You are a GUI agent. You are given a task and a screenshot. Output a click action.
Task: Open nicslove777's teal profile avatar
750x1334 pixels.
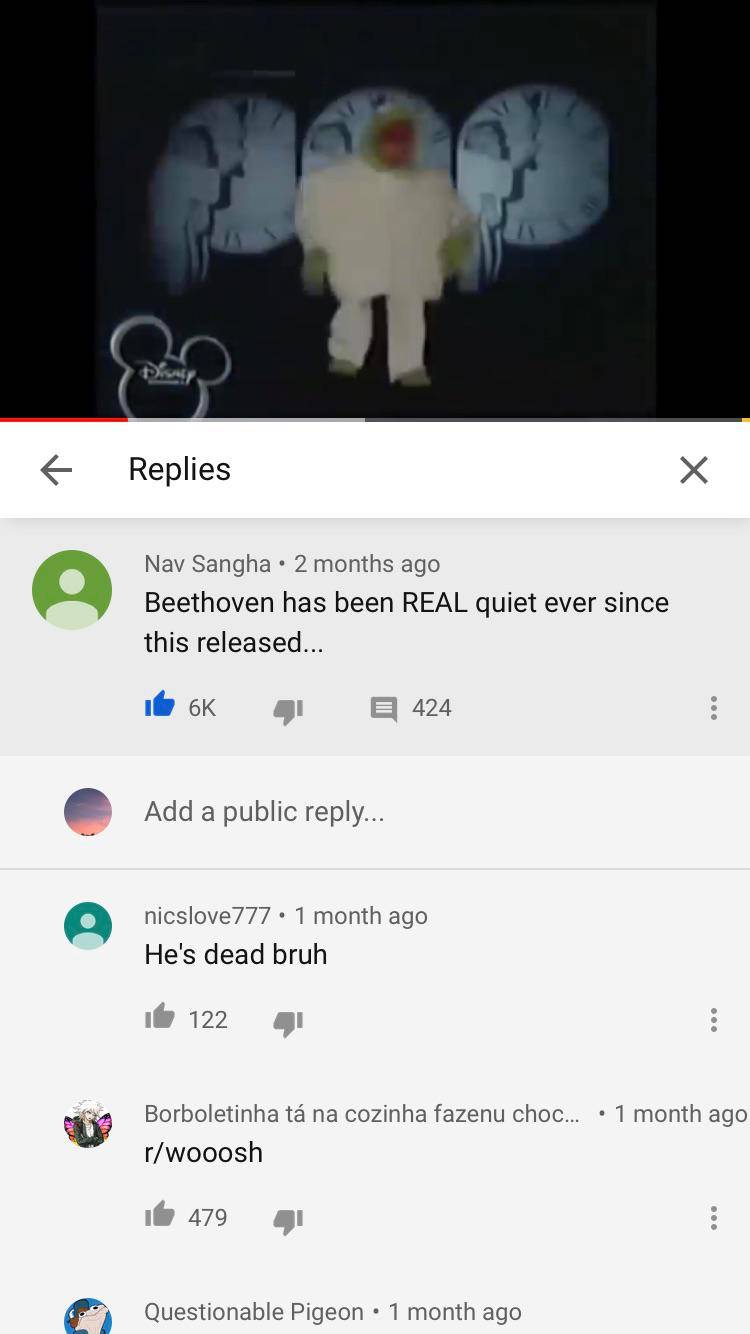88,926
